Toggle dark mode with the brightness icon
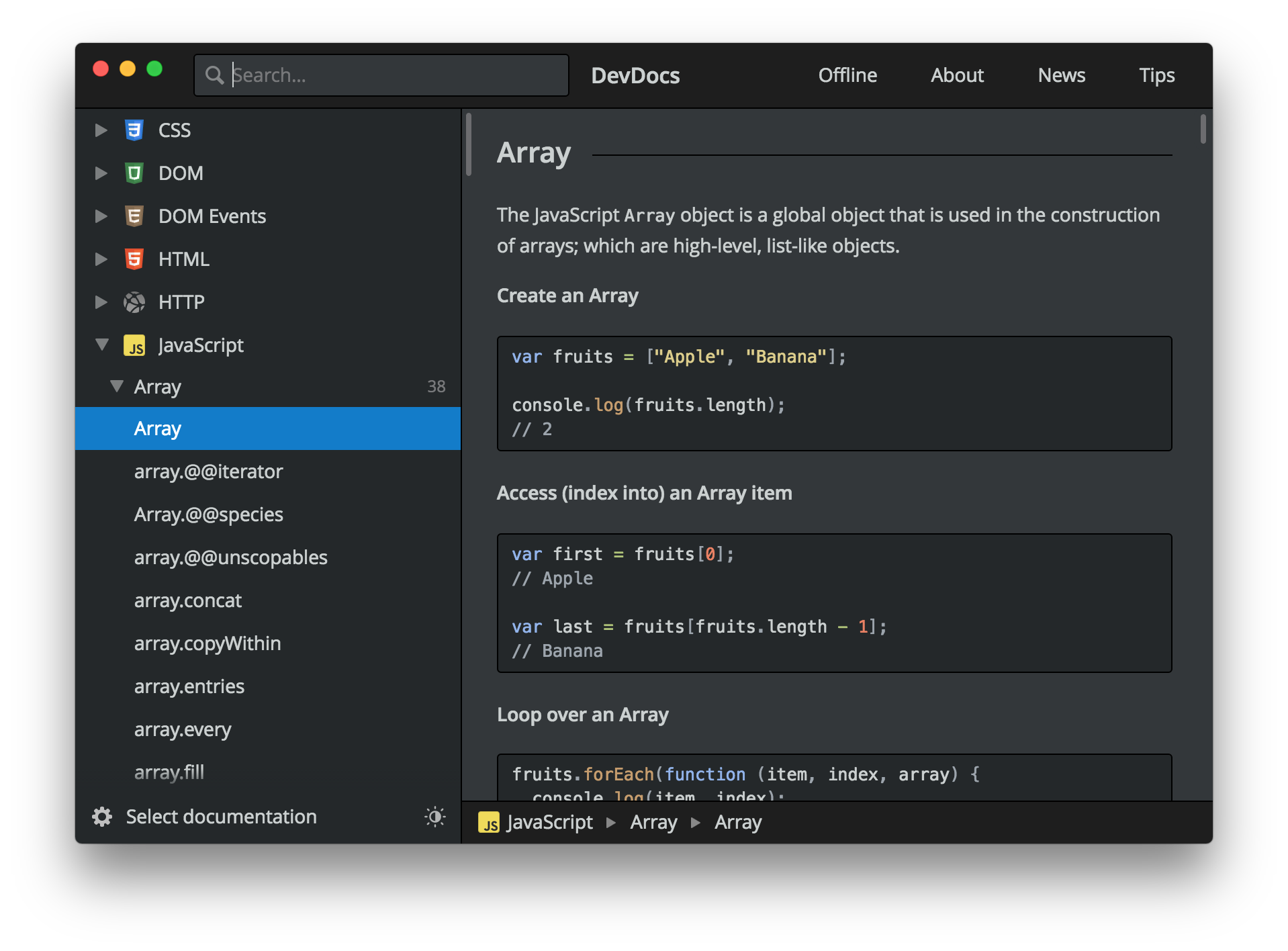 [434, 816]
